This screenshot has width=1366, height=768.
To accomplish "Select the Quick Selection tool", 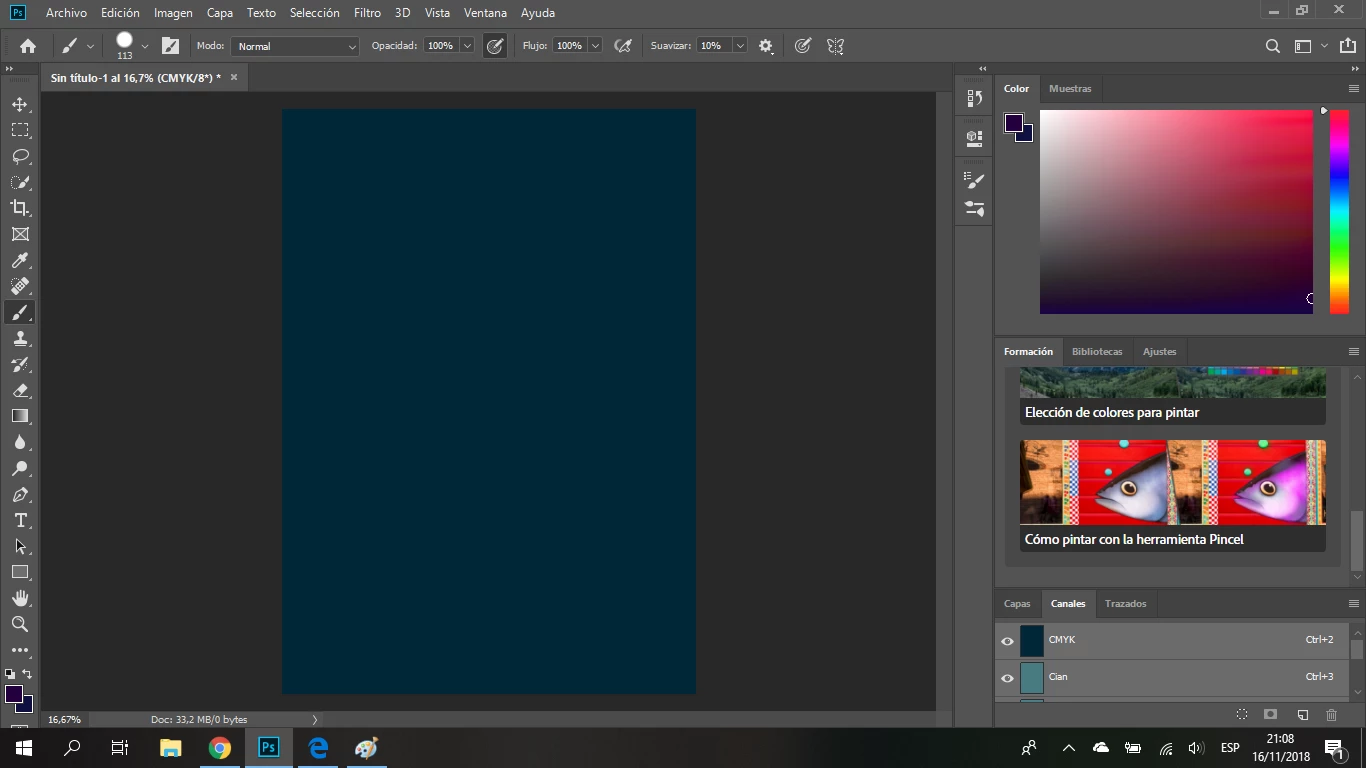I will 20,182.
